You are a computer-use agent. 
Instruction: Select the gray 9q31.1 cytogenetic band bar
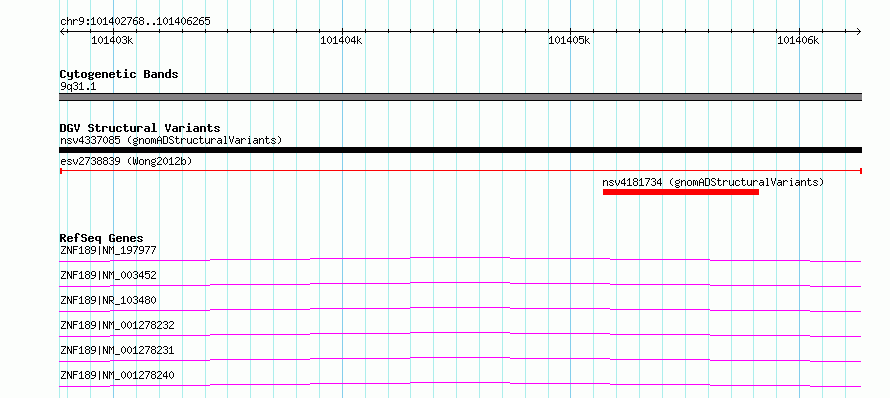pyautogui.click(x=460, y=97)
